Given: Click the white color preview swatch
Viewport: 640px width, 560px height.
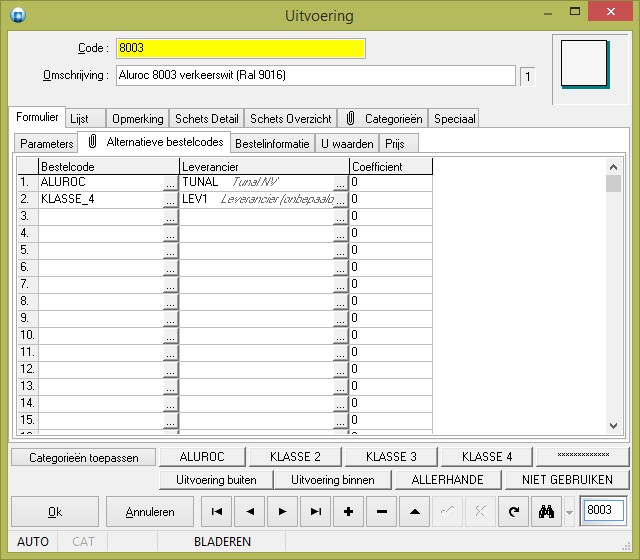Looking at the screenshot, I should [x=584, y=63].
